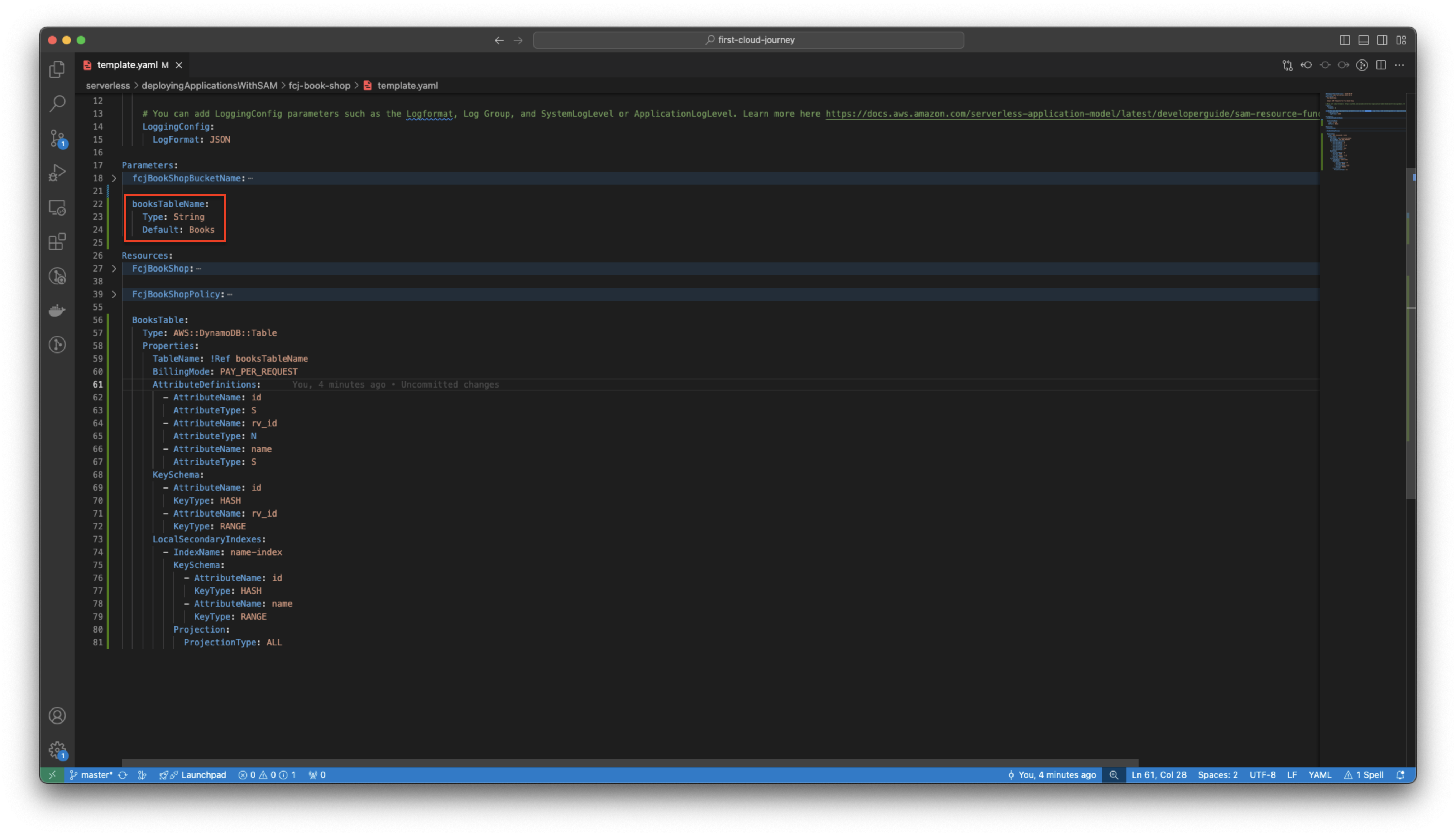Close the template.yaml tab
1456x836 pixels.
click(x=179, y=65)
